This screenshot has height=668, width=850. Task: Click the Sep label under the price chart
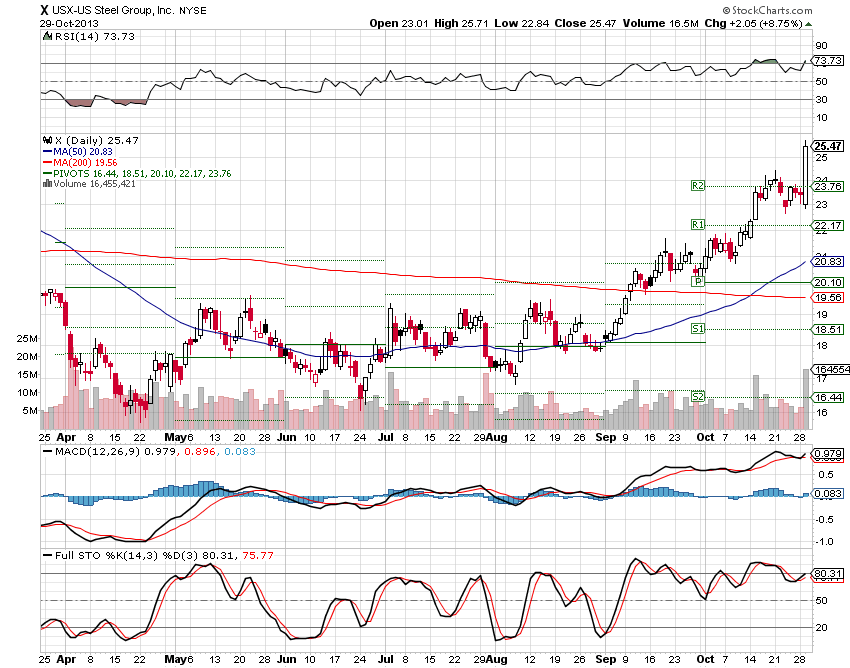point(606,437)
